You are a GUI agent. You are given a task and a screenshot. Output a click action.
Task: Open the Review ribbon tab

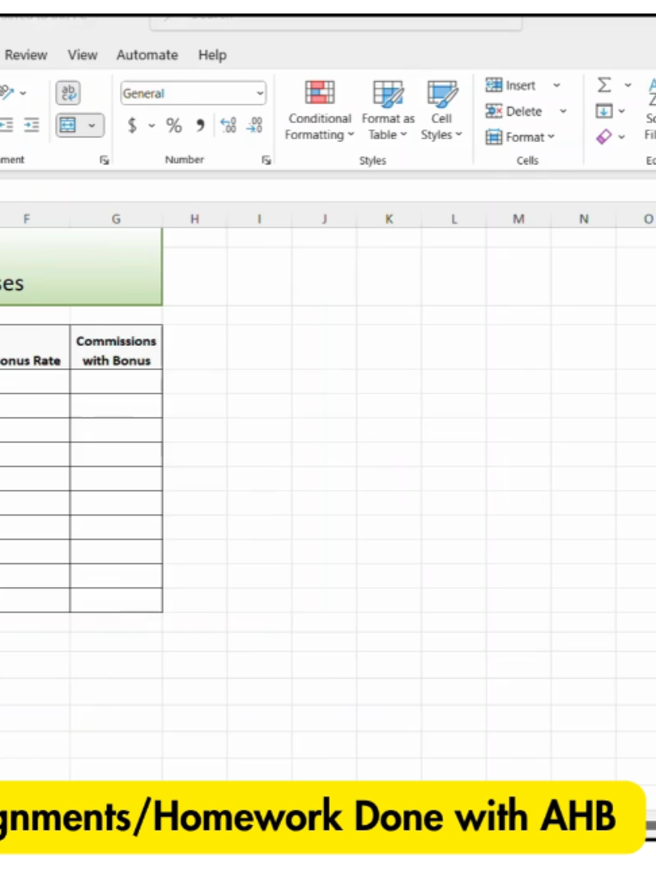pos(26,55)
